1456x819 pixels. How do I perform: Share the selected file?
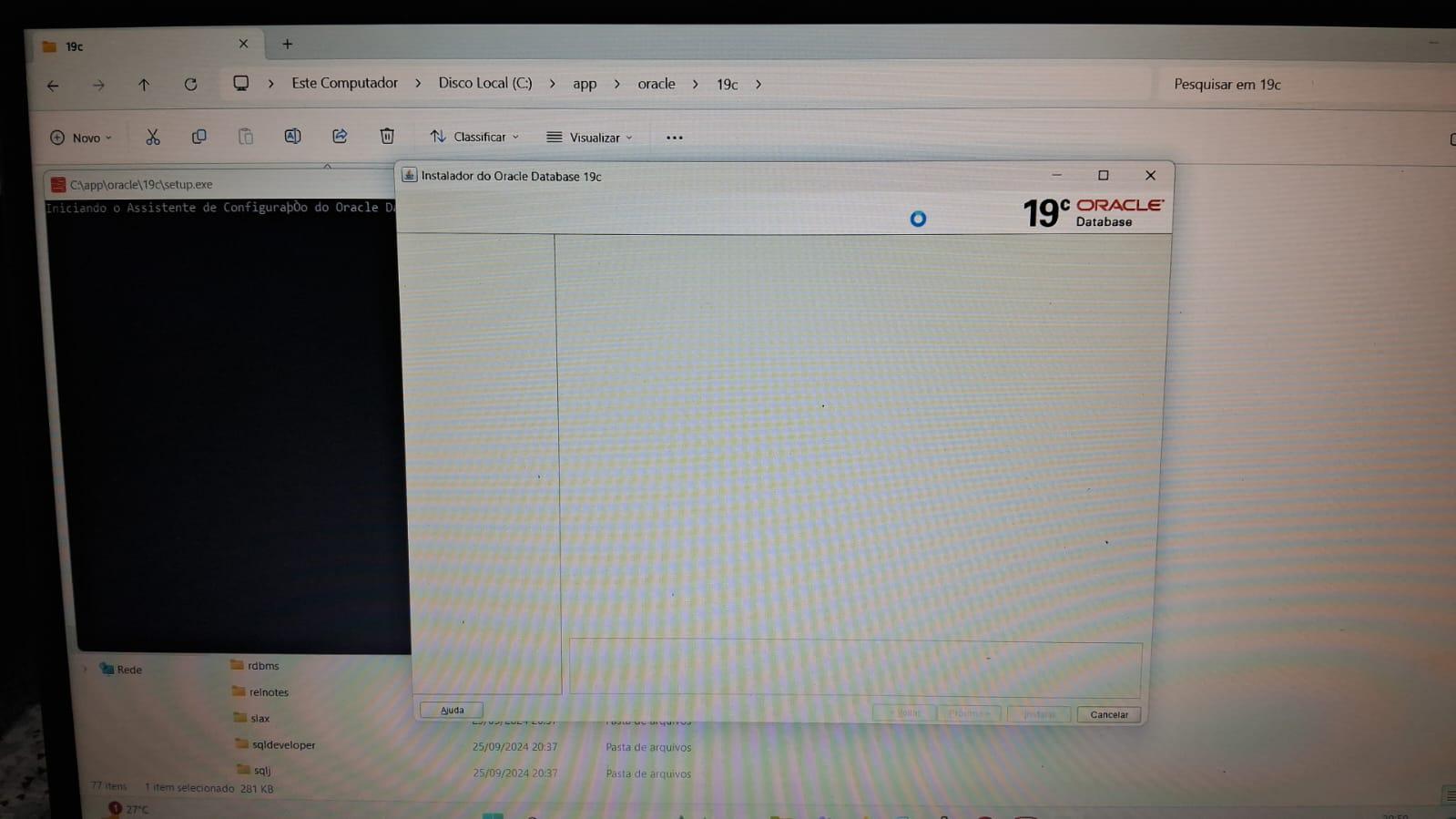pos(340,137)
